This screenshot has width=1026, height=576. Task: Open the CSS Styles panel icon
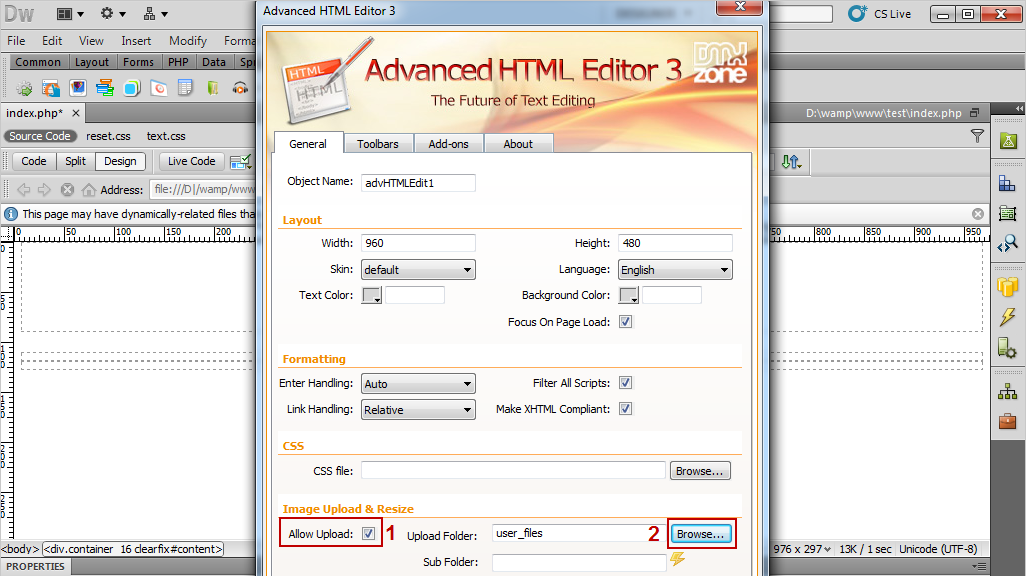(x=1007, y=184)
